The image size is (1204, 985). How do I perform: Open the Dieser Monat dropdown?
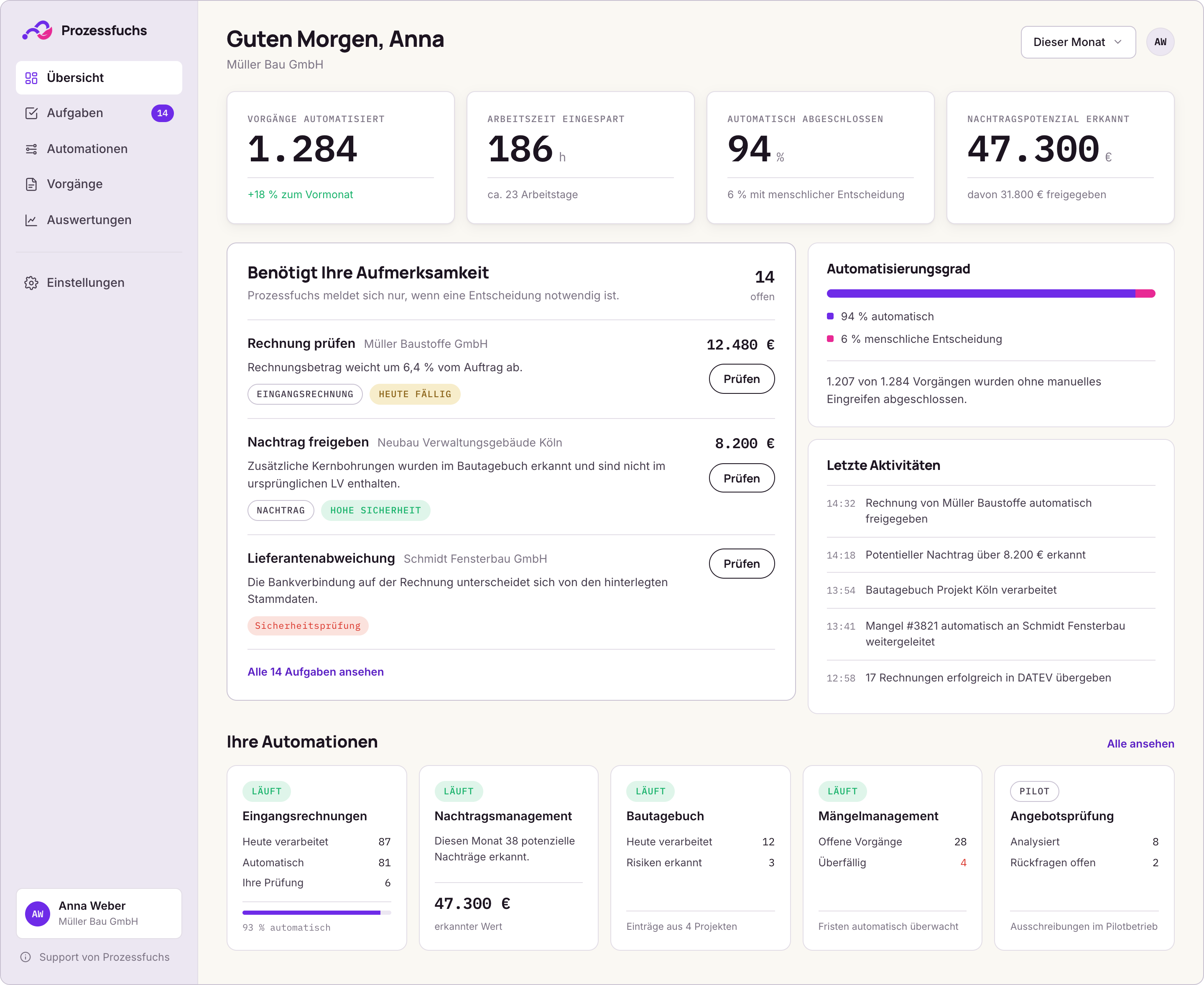pos(1078,42)
